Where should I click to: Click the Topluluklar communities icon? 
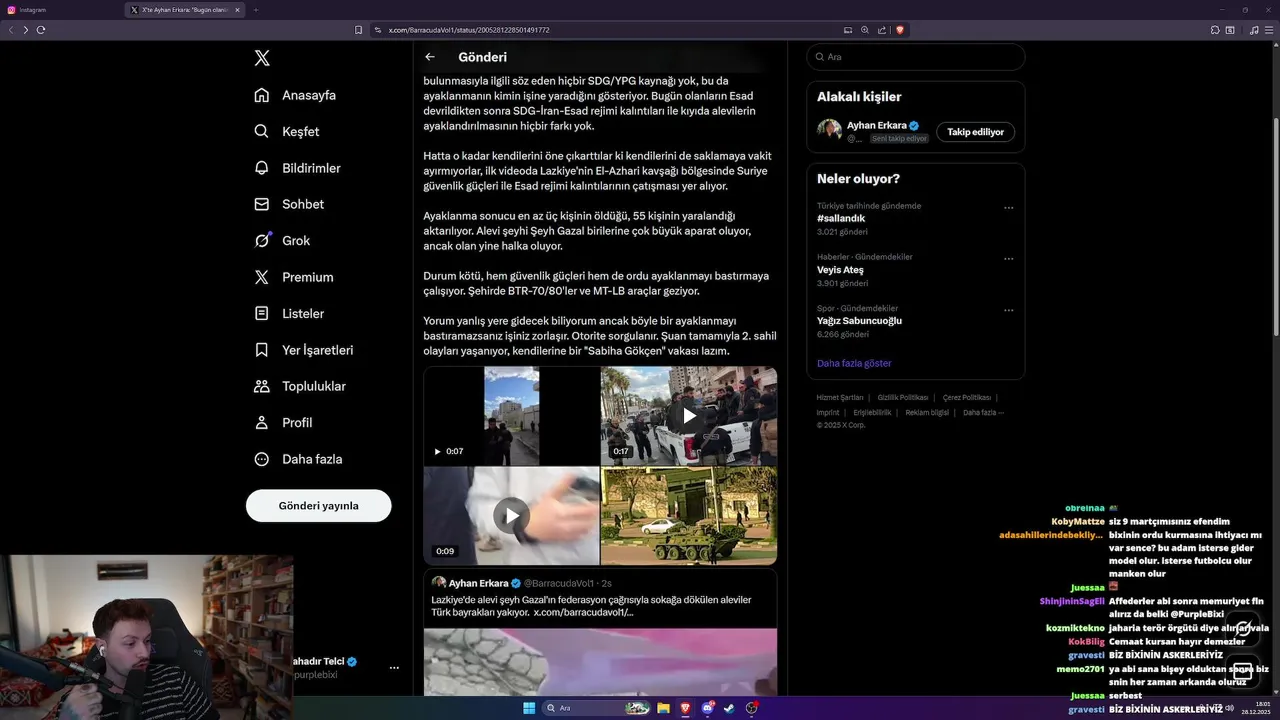pos(262,386)
